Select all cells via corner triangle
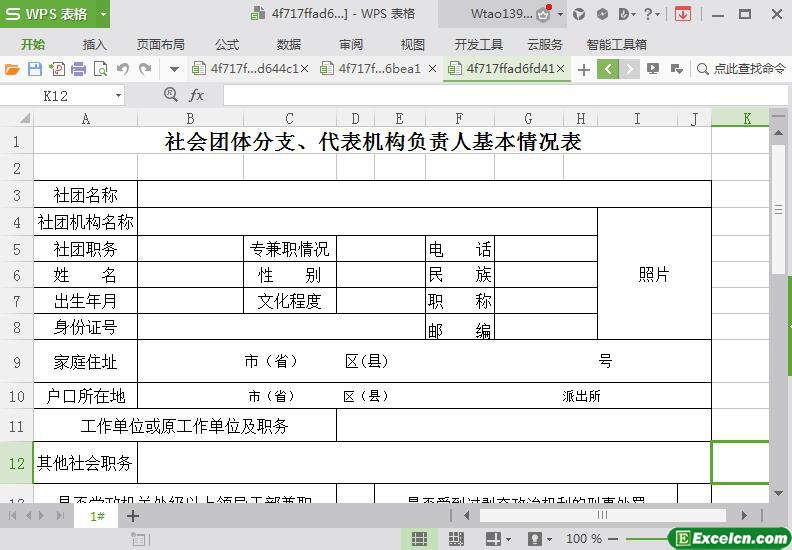792x550 pixels. 24,119
